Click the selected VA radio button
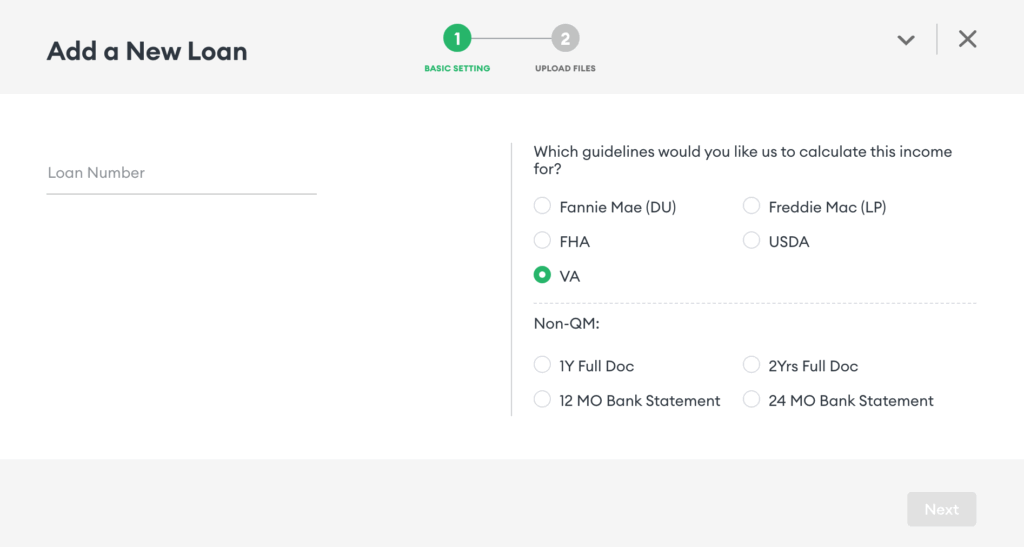Viewport: 1024px width, 547px height. click(x=542, y=275)
